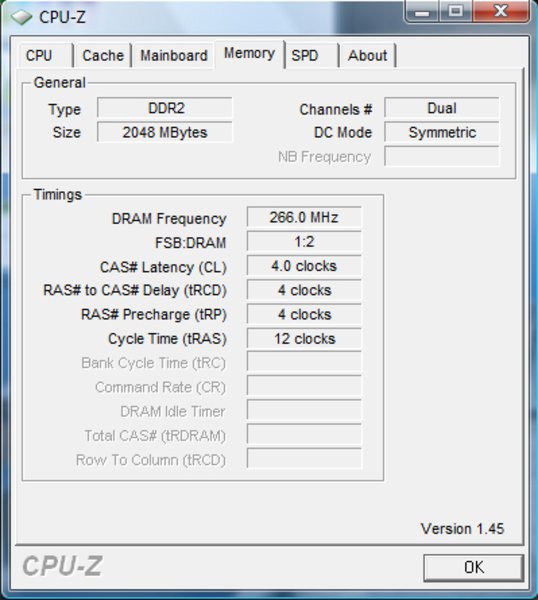This screenshot has width=538, height=600.
Task: Click the FSB:DRAM 1:2 ratio field
Action: point(304,242)
